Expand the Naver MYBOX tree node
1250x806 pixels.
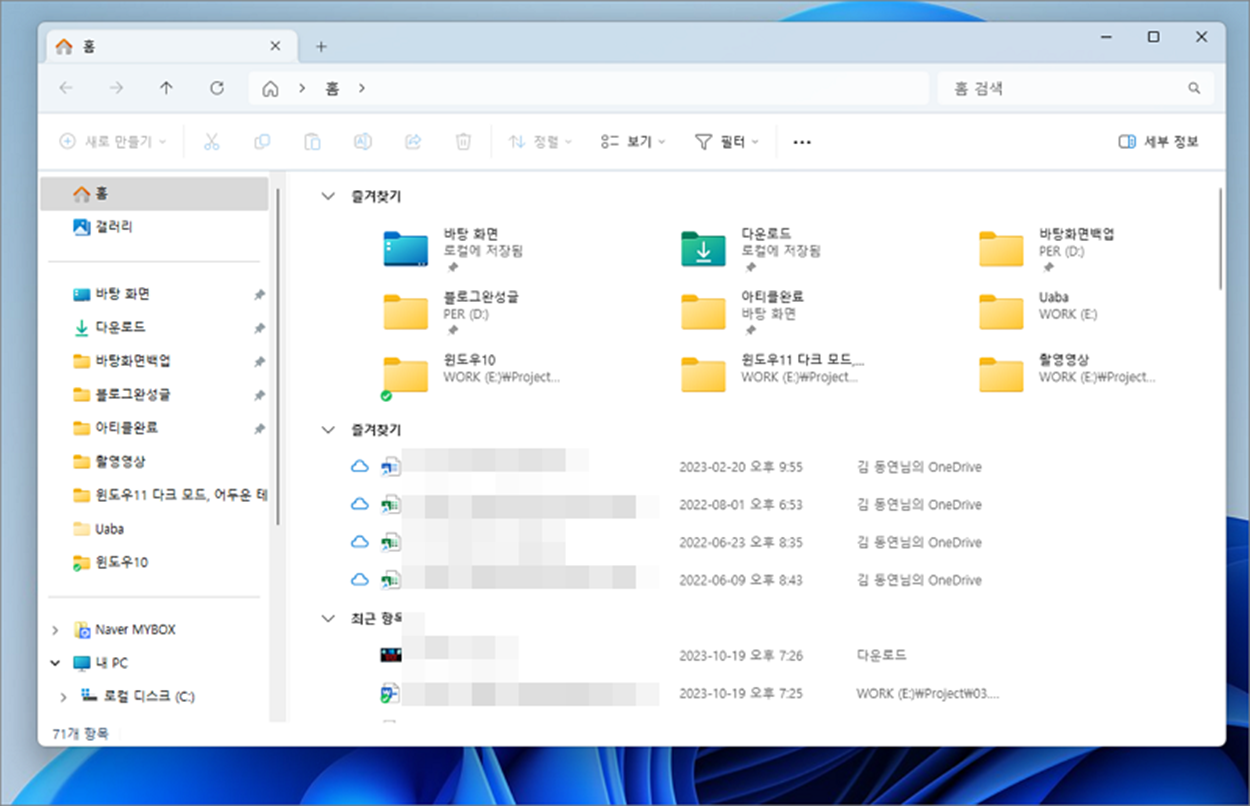pyautogui.click(x=55, y=630)
